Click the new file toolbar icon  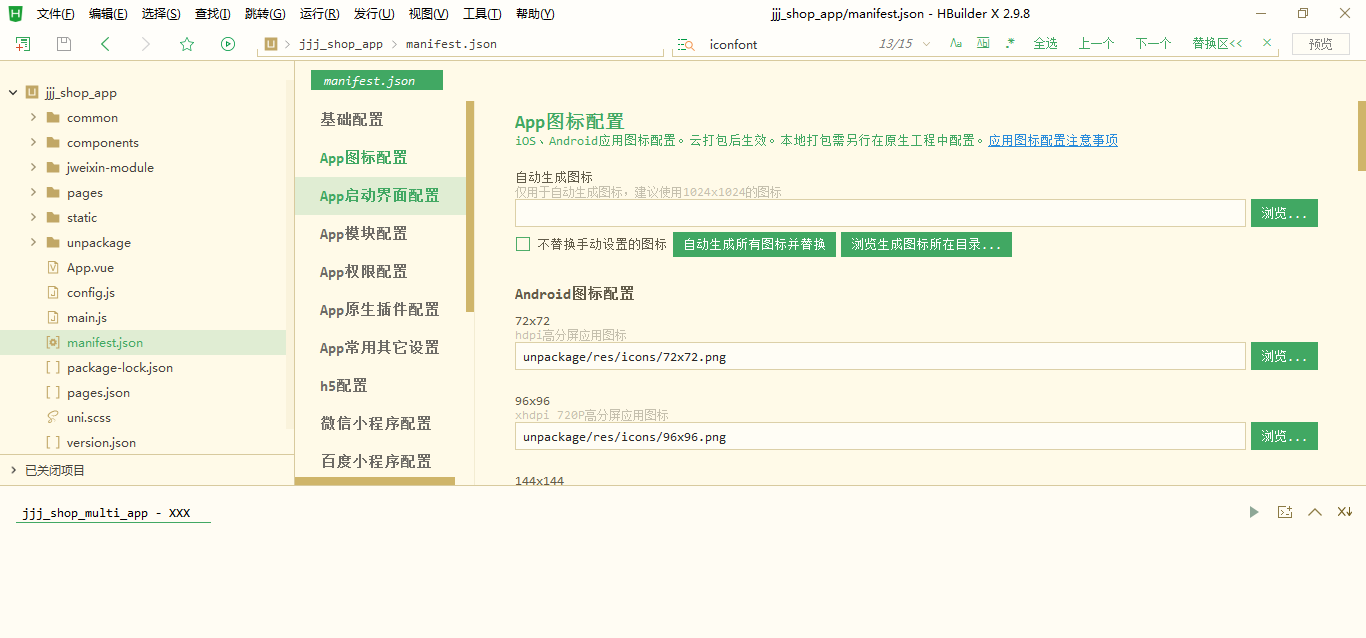[23, 44]
